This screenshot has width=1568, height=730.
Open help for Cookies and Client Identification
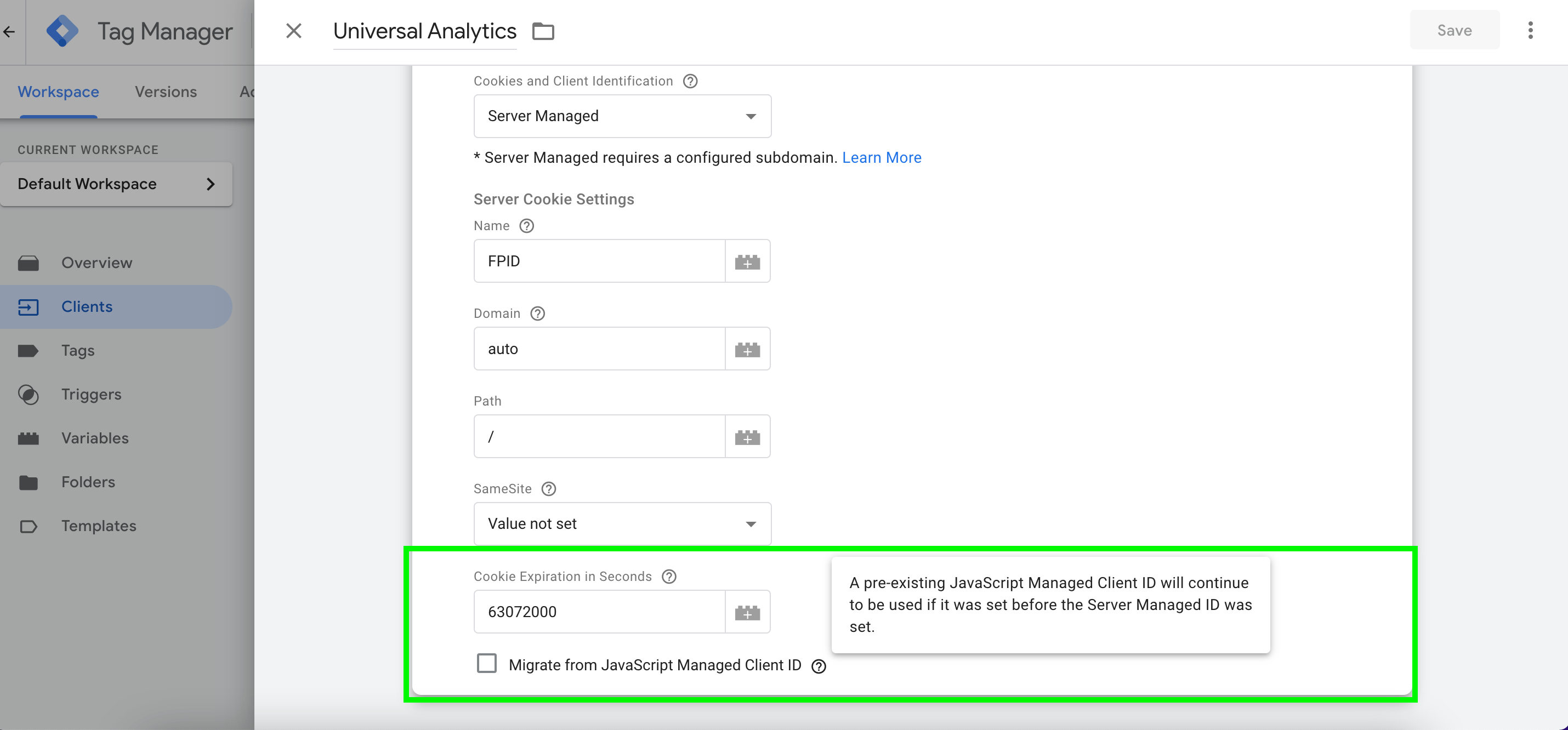pos(690,81)
